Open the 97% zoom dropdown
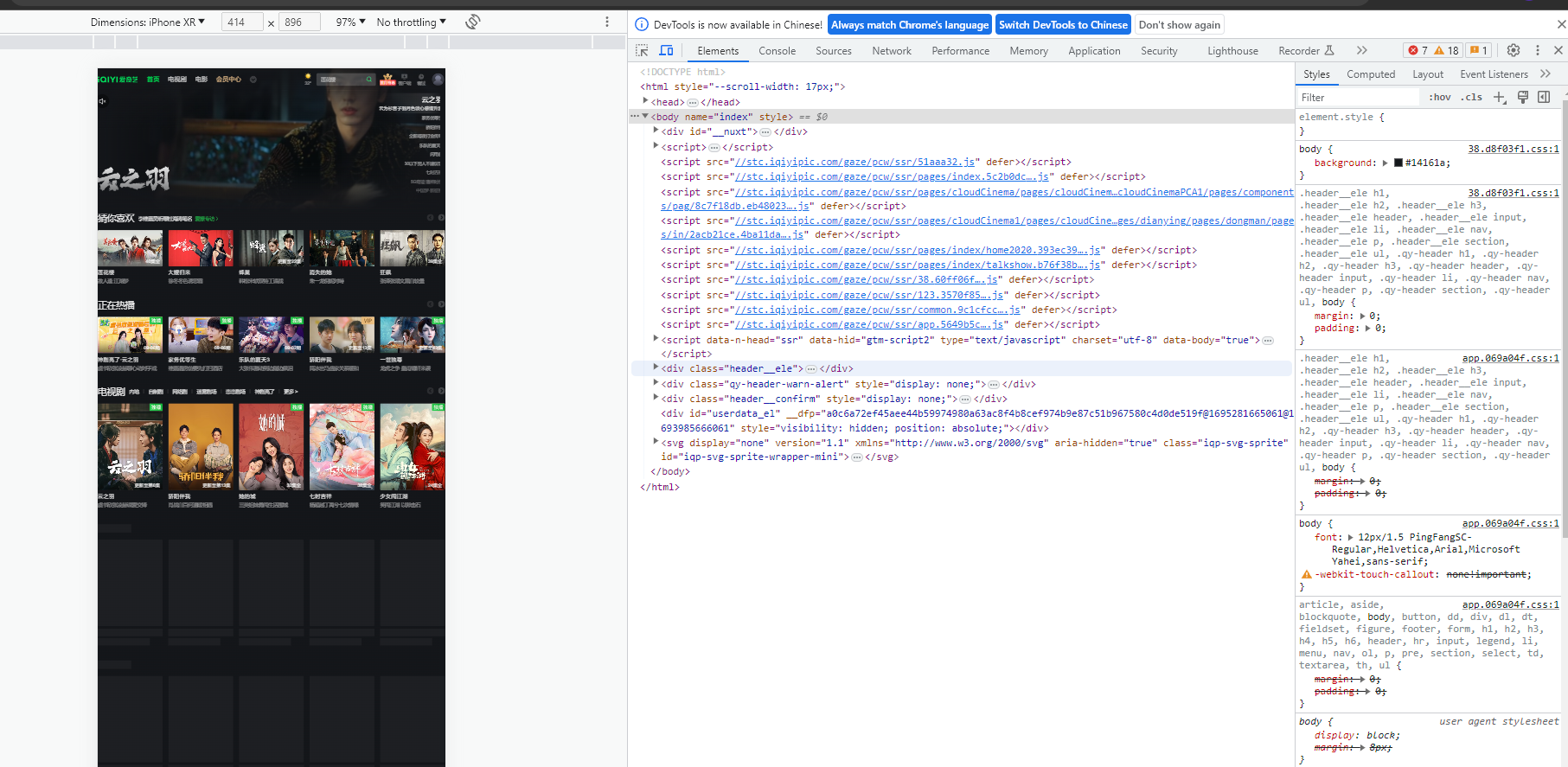 pos(350,22)
